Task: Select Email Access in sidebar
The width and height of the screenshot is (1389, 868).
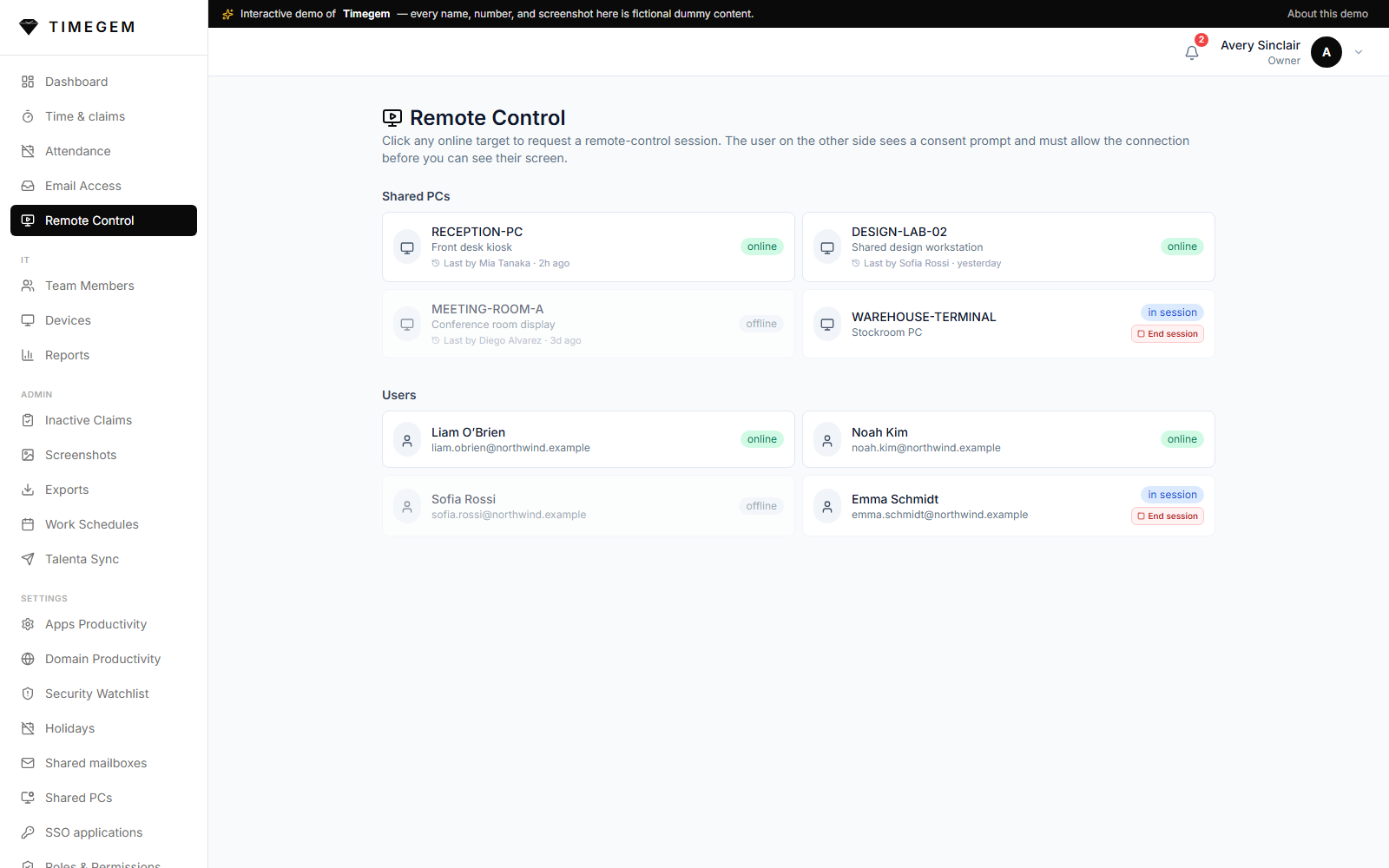Action: 104,186
